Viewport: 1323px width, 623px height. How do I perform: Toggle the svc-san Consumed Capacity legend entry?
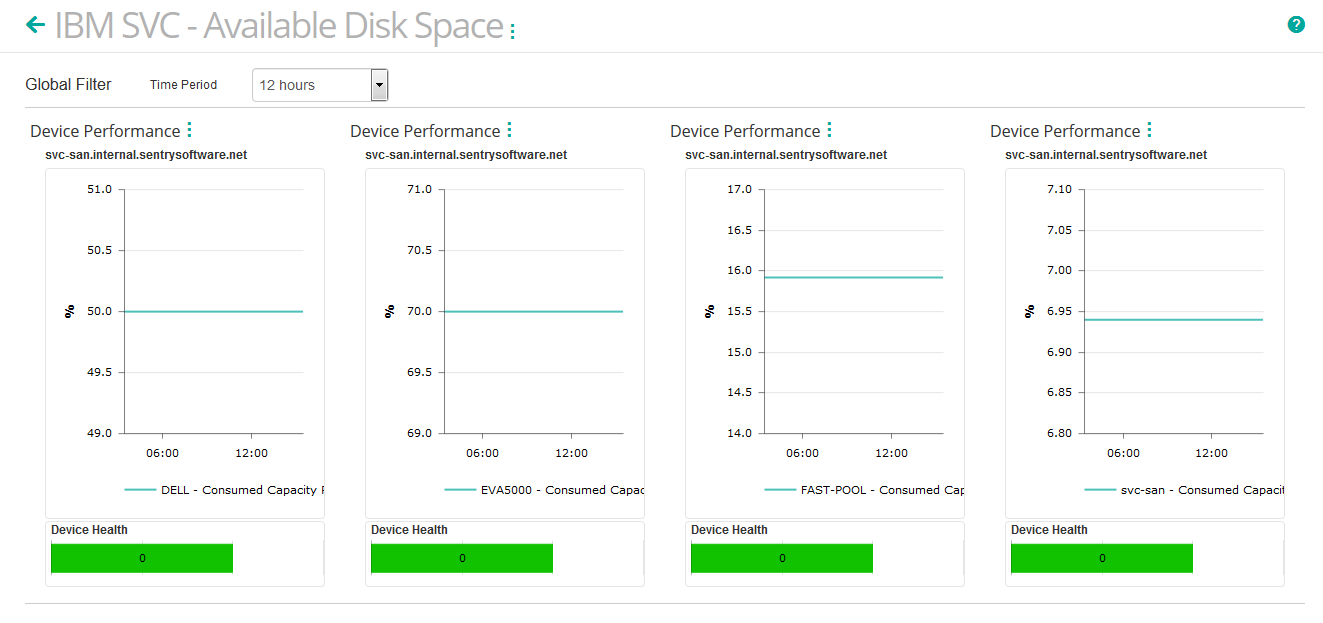[1198, 490]
